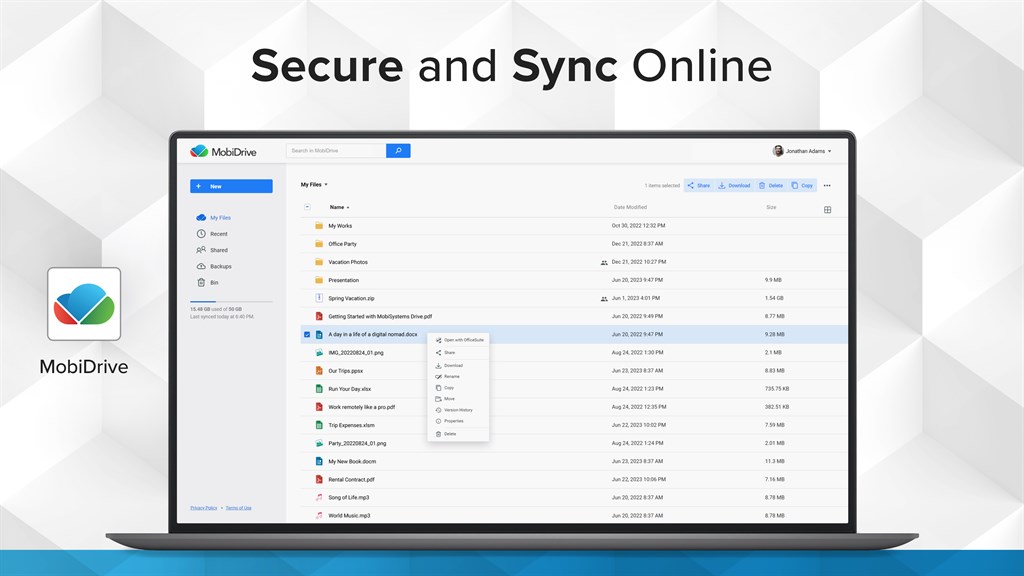
Task: Click Delete in top toolbar
Action: pyautogui.click(x=771, y=185)
